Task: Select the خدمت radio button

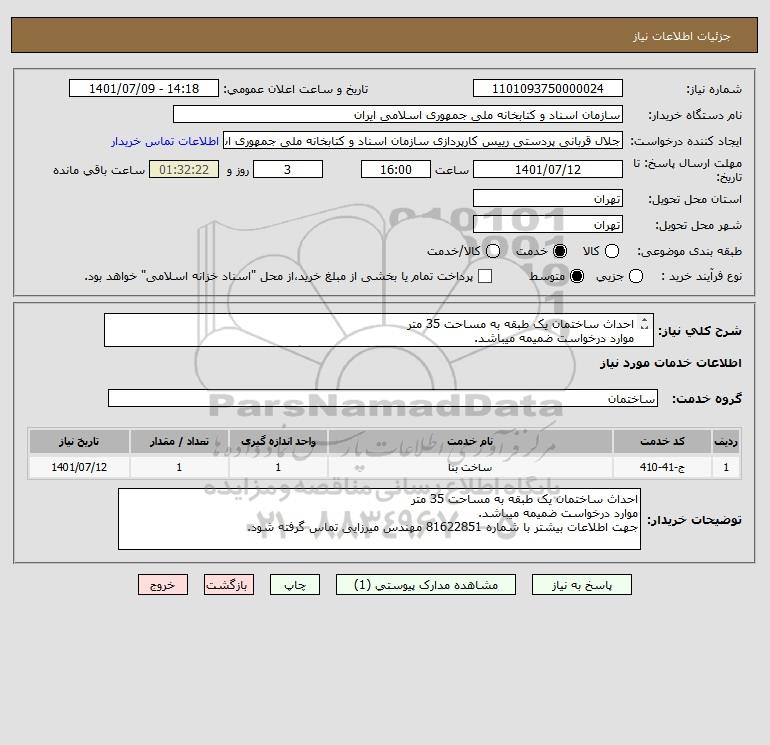Action: [559, 251]
